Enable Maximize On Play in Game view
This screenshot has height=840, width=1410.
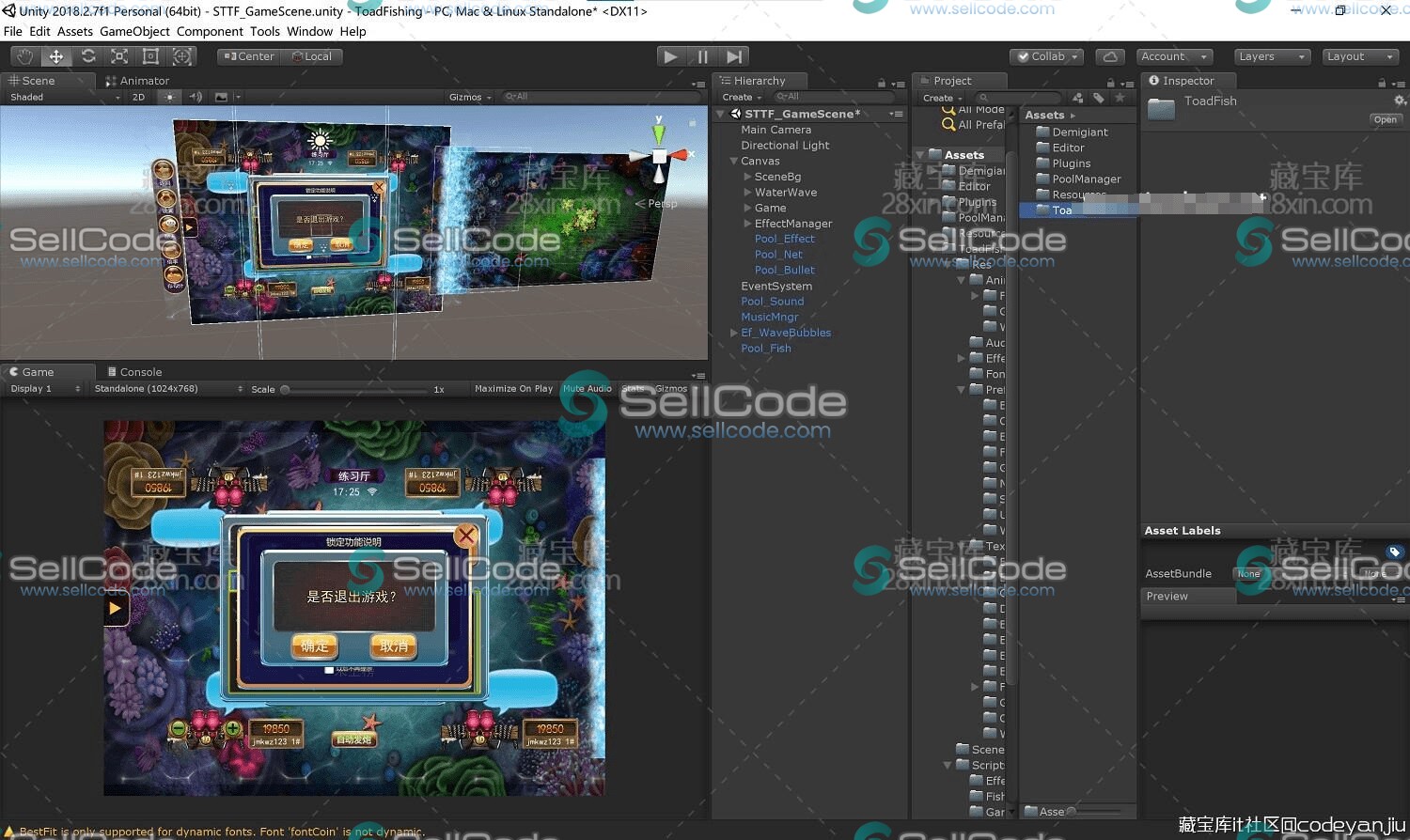point(513,388)
